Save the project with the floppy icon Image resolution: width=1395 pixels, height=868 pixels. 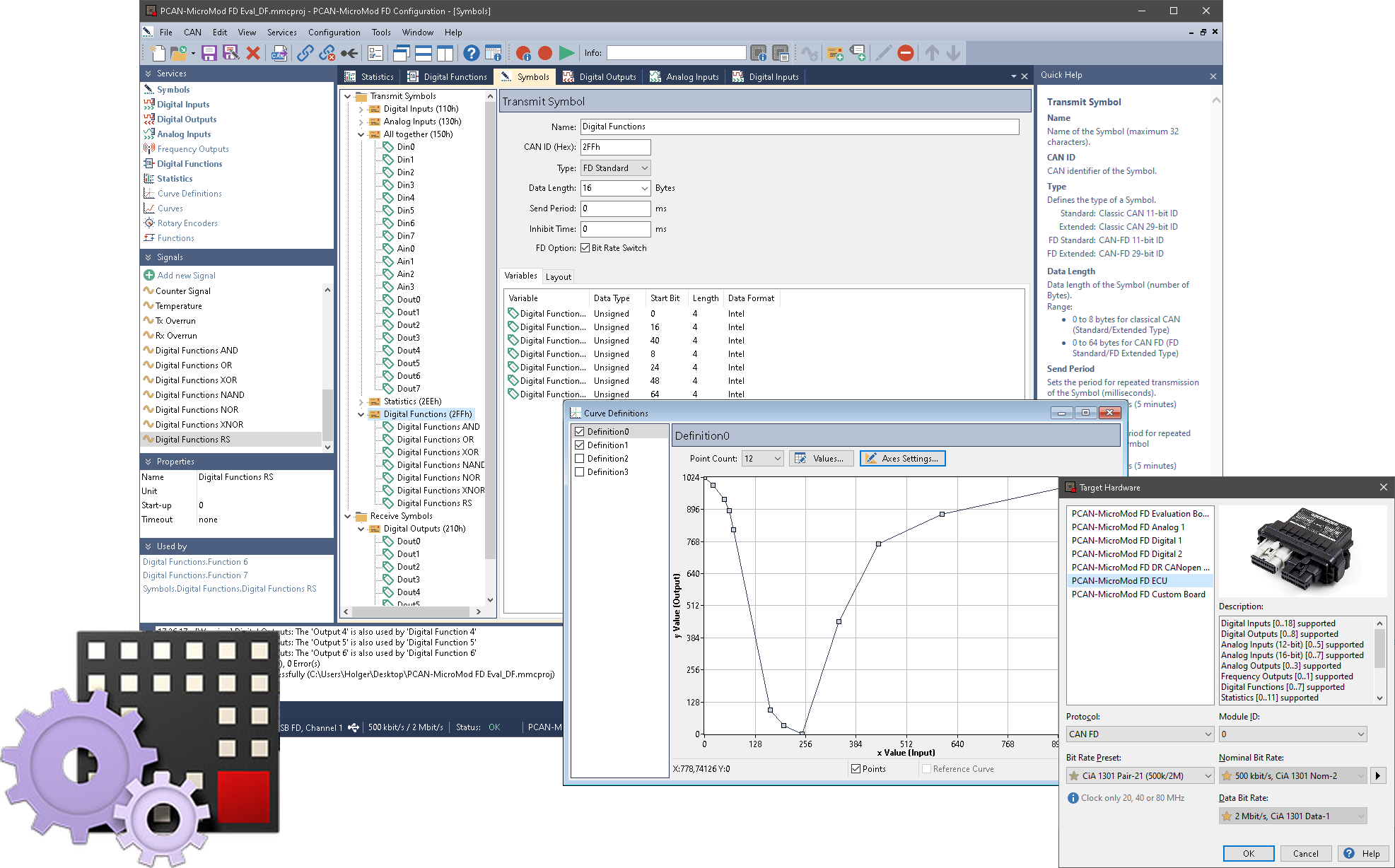(209, 53)
